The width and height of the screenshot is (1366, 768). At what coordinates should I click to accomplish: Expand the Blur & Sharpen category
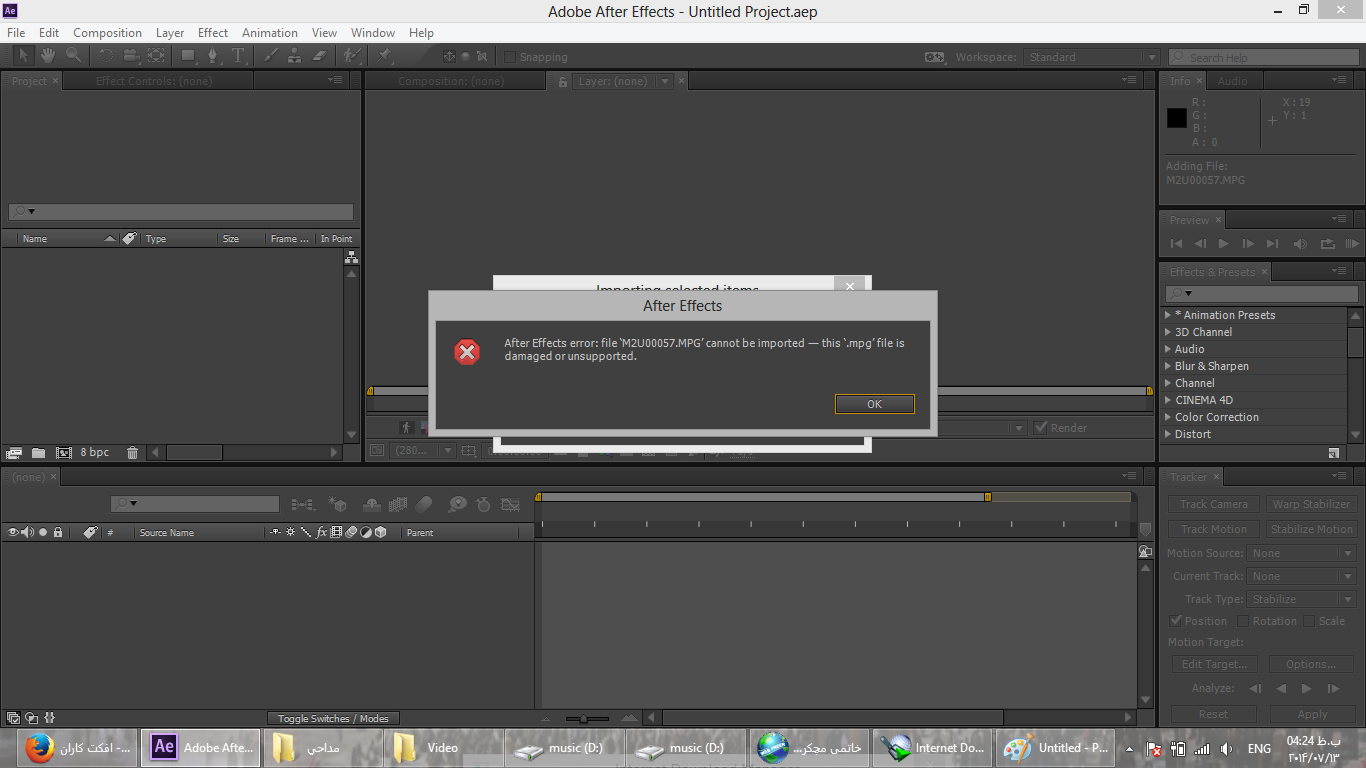click(x=1168, y=366)
